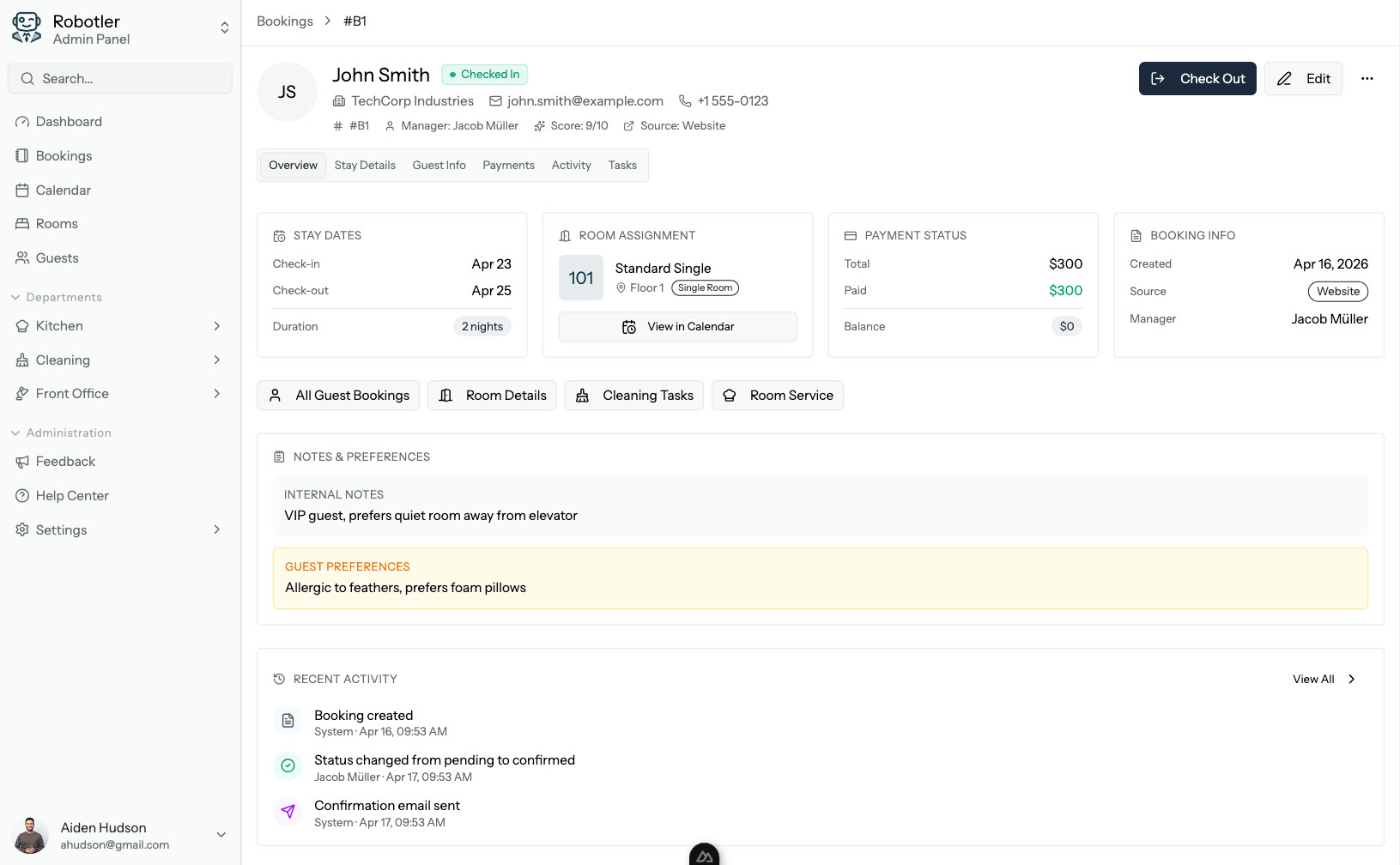
Task: Open the Payments tab
Action: click(508, 166)
